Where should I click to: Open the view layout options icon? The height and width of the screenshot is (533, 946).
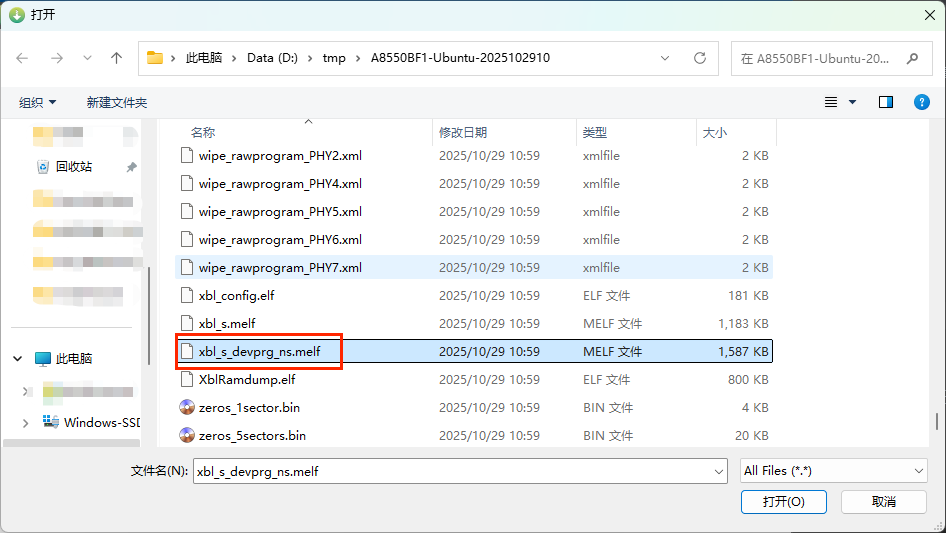coord(832,102)
